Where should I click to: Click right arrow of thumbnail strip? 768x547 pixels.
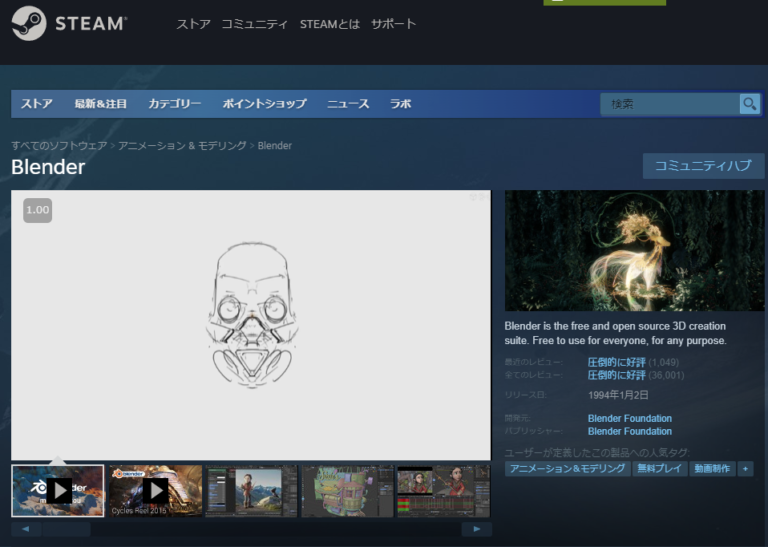[x=477, y=529]
